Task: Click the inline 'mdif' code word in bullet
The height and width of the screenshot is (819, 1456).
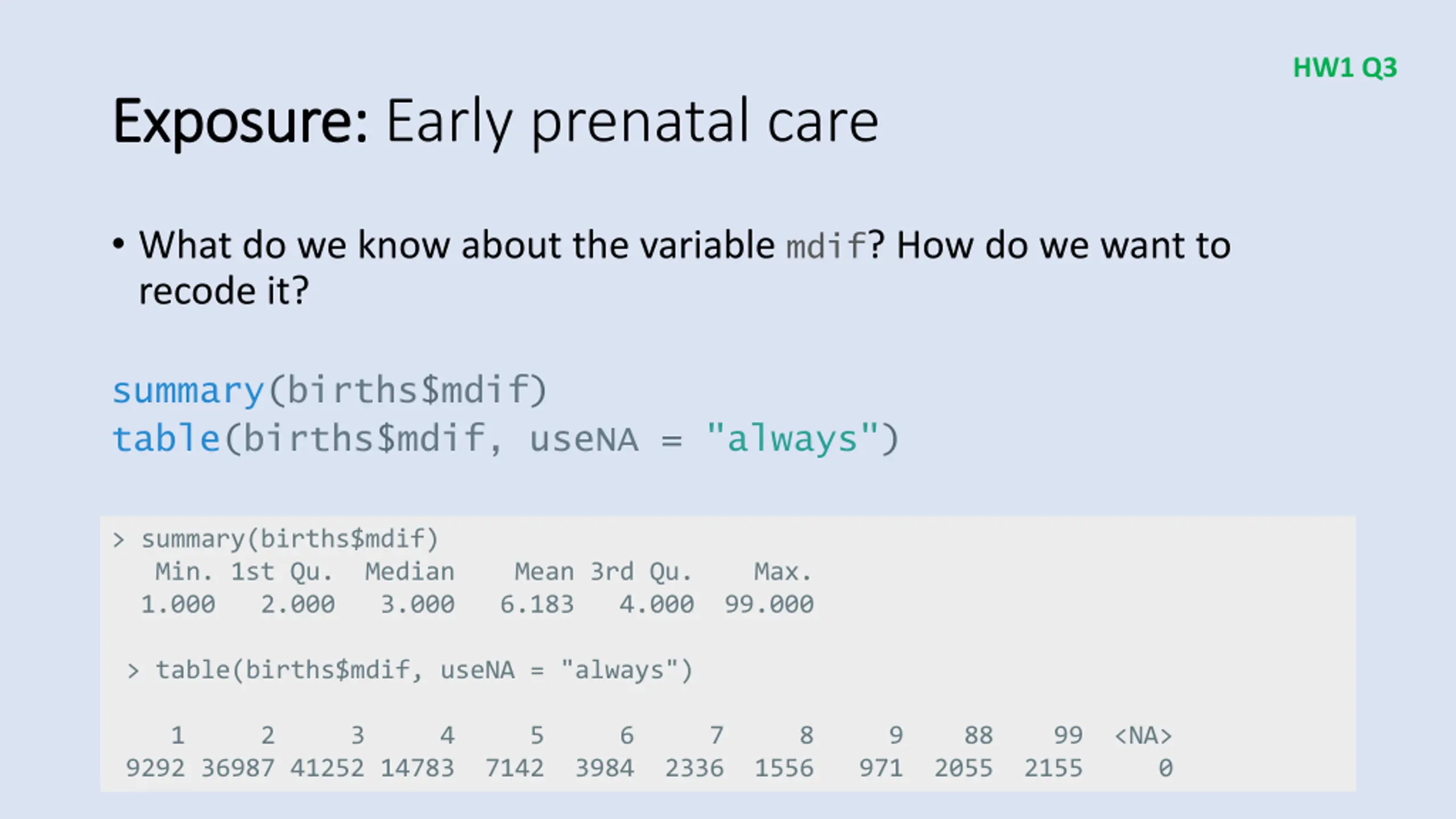Action: point(826,246)
